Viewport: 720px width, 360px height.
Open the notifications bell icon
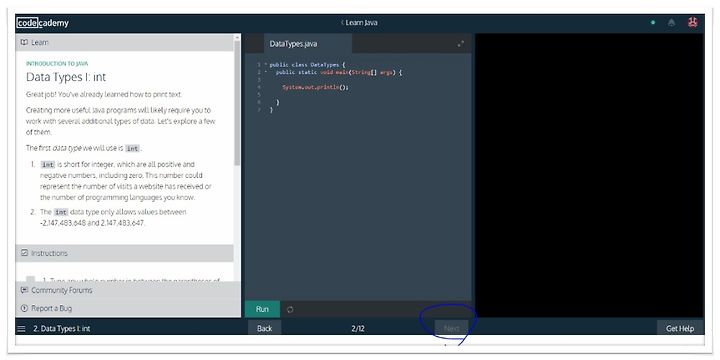tap(671, 22)
